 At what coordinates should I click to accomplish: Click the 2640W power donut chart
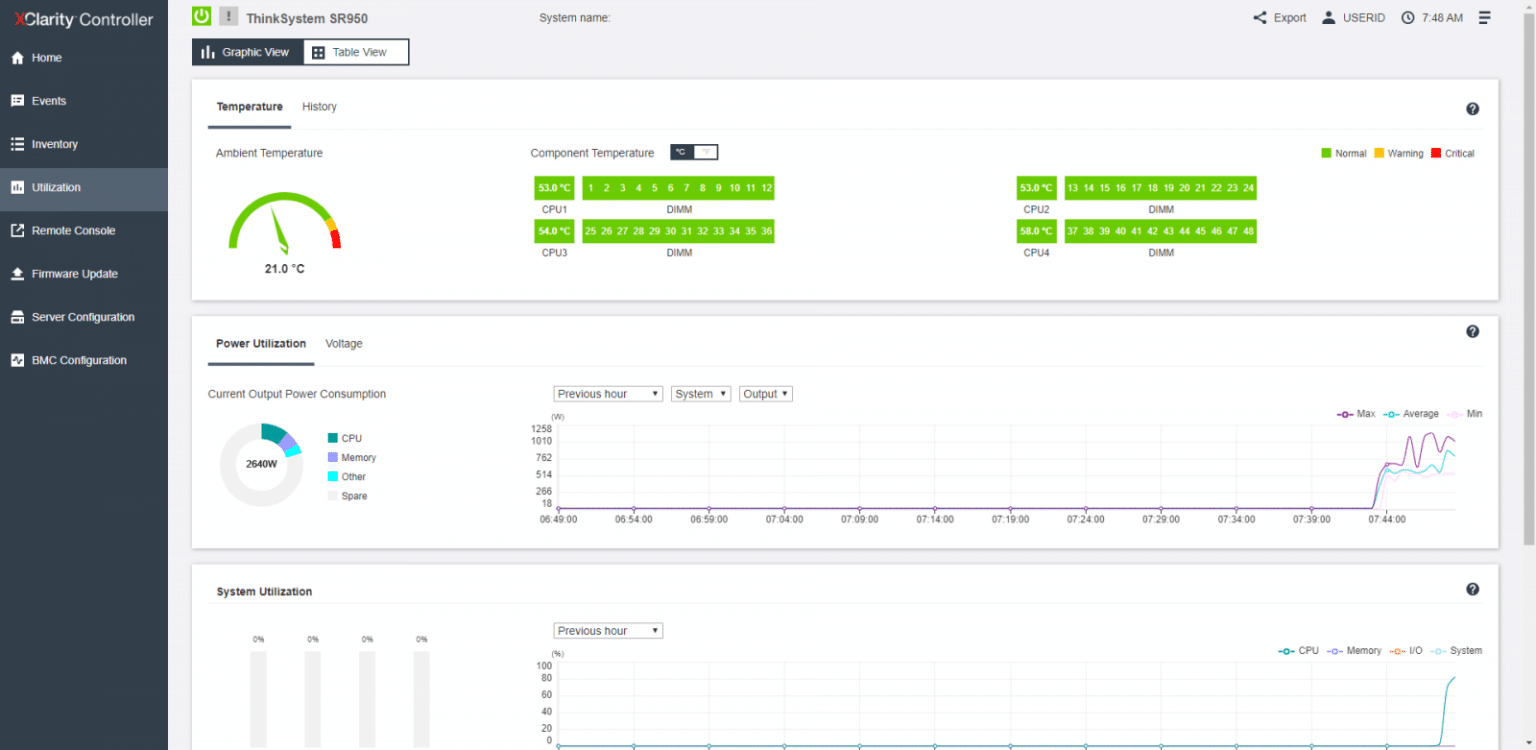[x=261, y=464]
